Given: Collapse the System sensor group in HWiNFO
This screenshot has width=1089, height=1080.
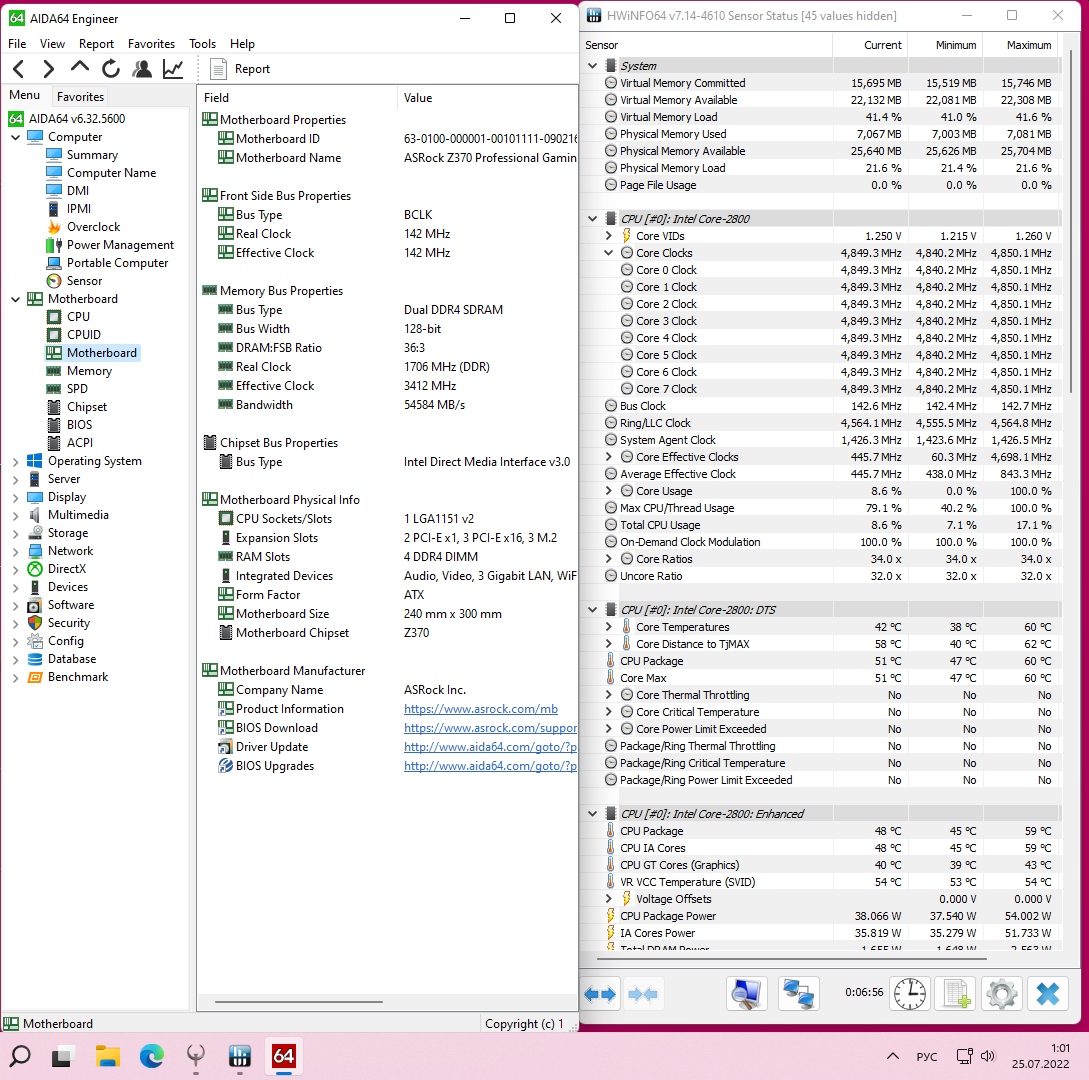Looking at the screenshot, I should [x=592, y=65].
